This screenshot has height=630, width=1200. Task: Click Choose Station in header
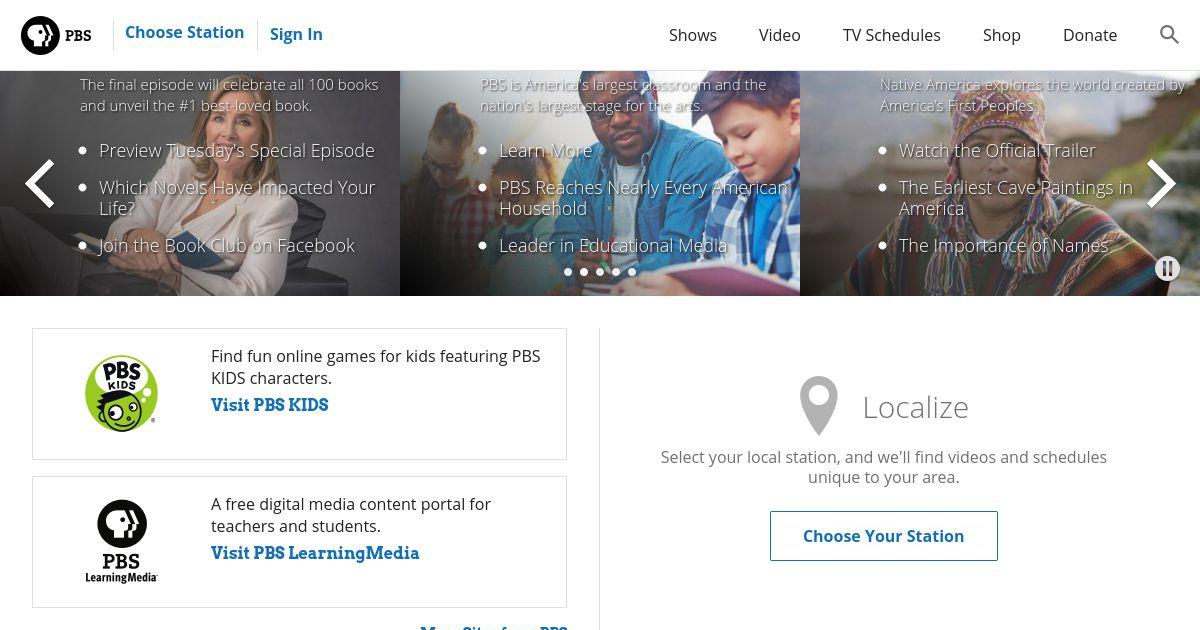tap(185, 33)
